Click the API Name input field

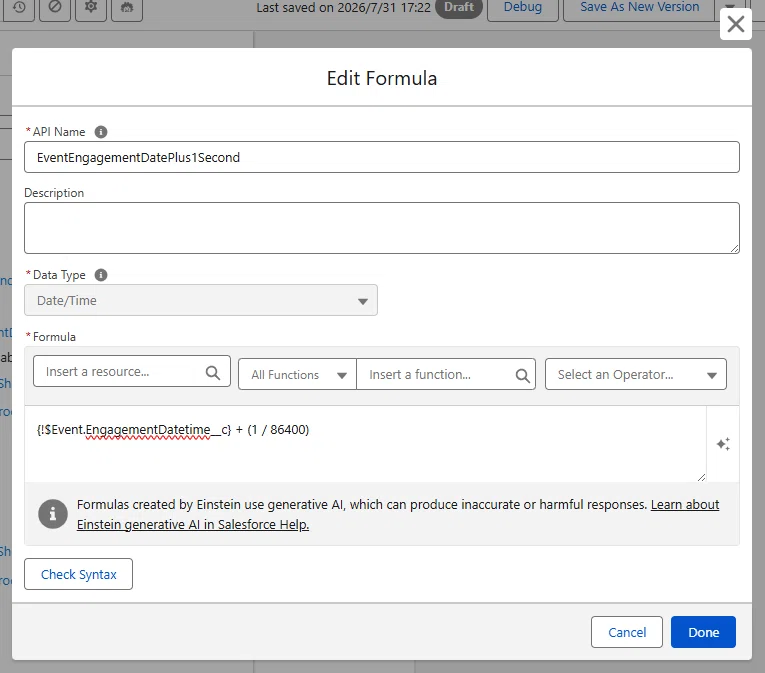[x=382, y=157]
